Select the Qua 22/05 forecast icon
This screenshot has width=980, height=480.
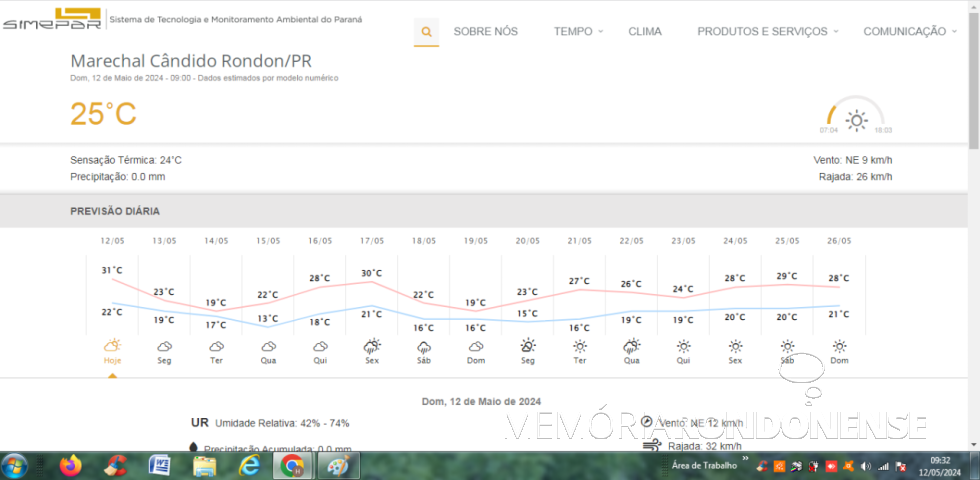click(x=631, y=346)
